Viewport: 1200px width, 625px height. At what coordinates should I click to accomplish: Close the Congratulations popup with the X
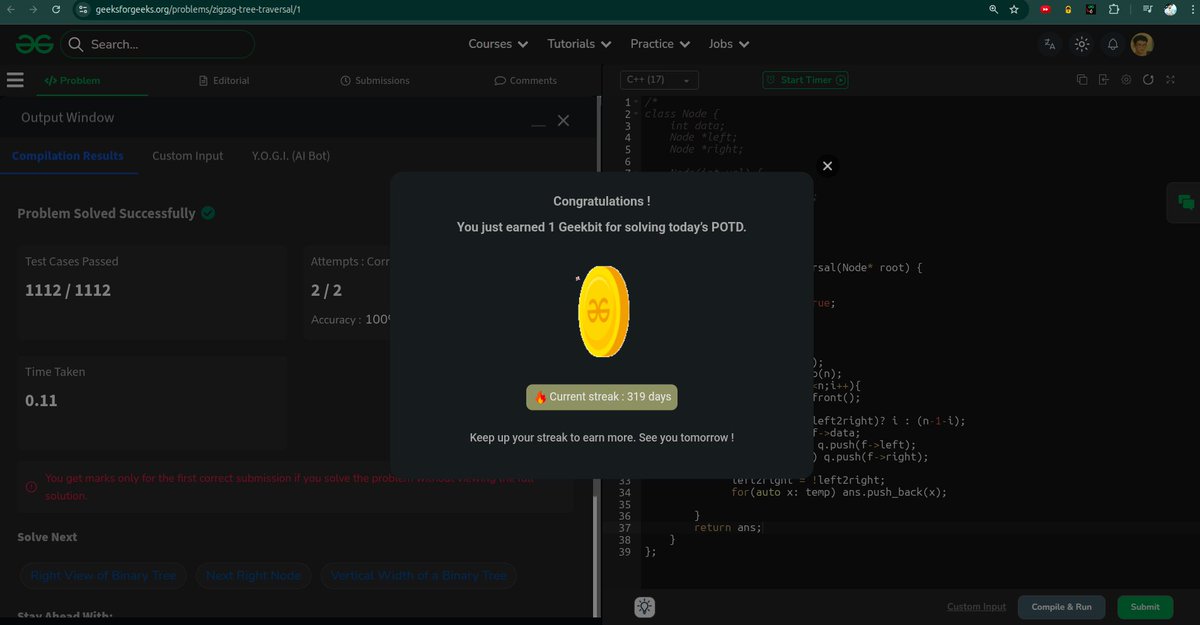pyautogui.click(x=827, y=166)
